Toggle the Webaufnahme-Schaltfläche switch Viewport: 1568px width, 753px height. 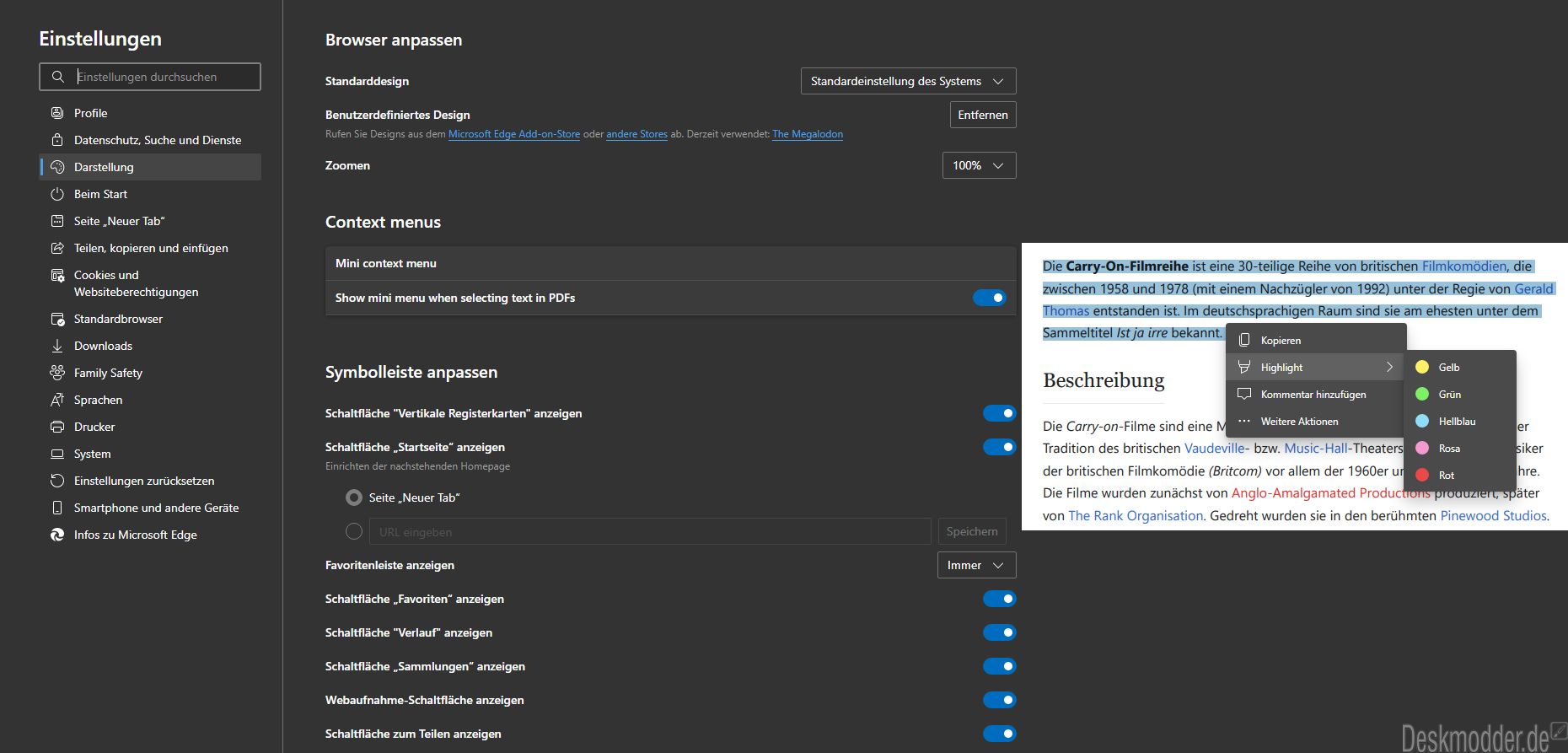pos(1000,700)
